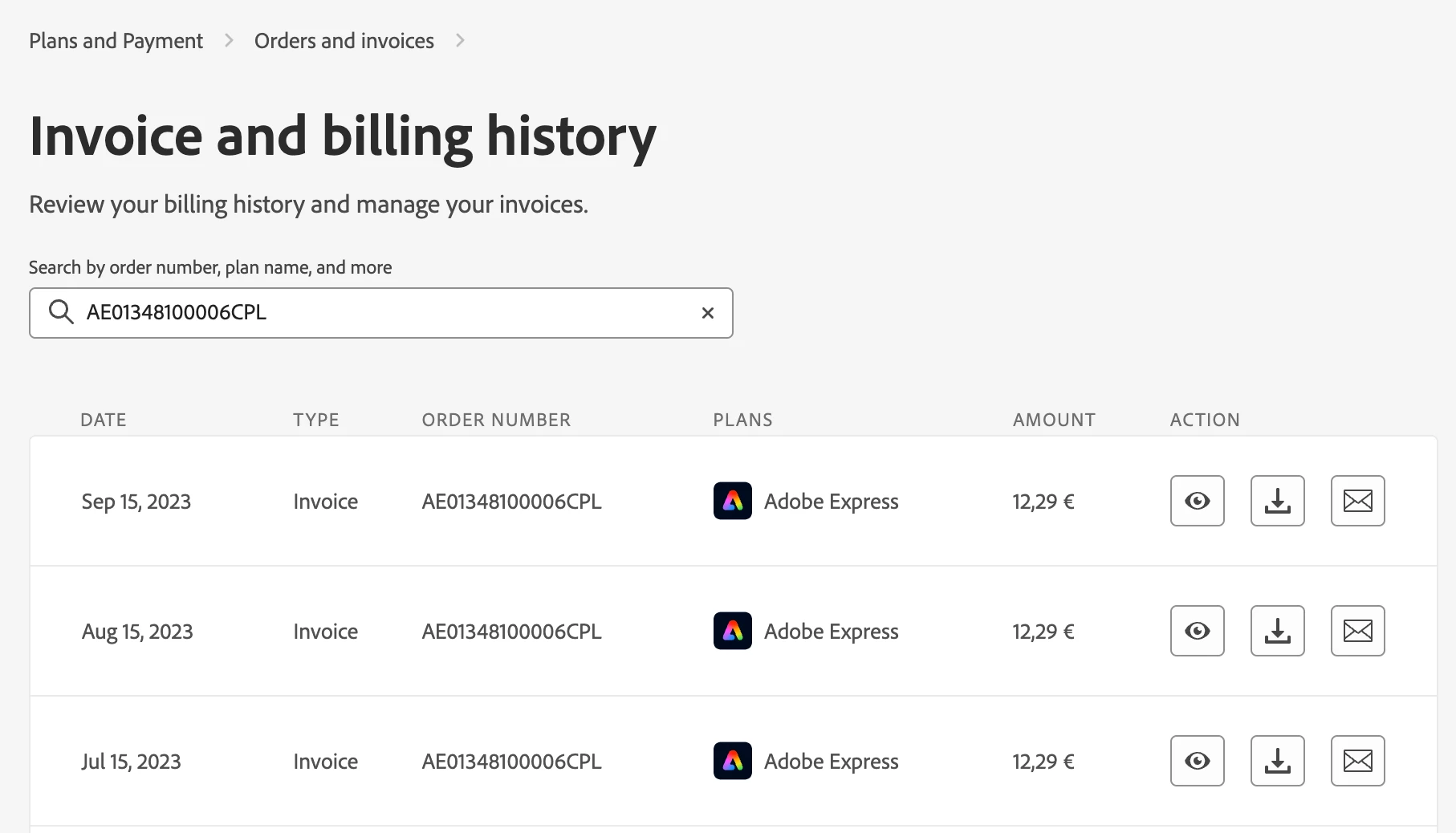The image size is (1456, 833).
Task: Click the 12,29 € amount in Jul row
Action: click(x=1043, y=762)
